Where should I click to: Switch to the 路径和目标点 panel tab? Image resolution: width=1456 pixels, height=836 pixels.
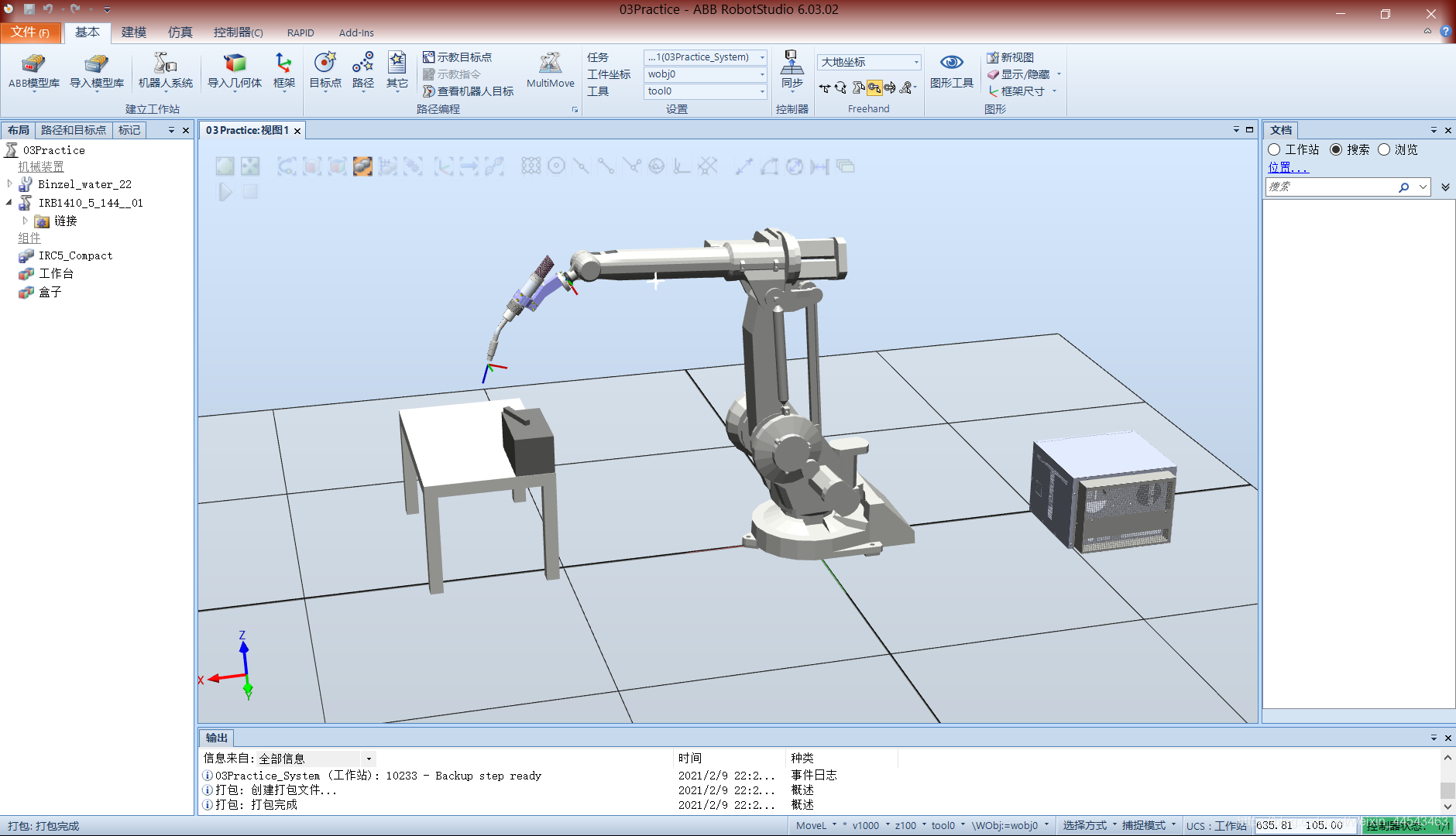point(74,130)
